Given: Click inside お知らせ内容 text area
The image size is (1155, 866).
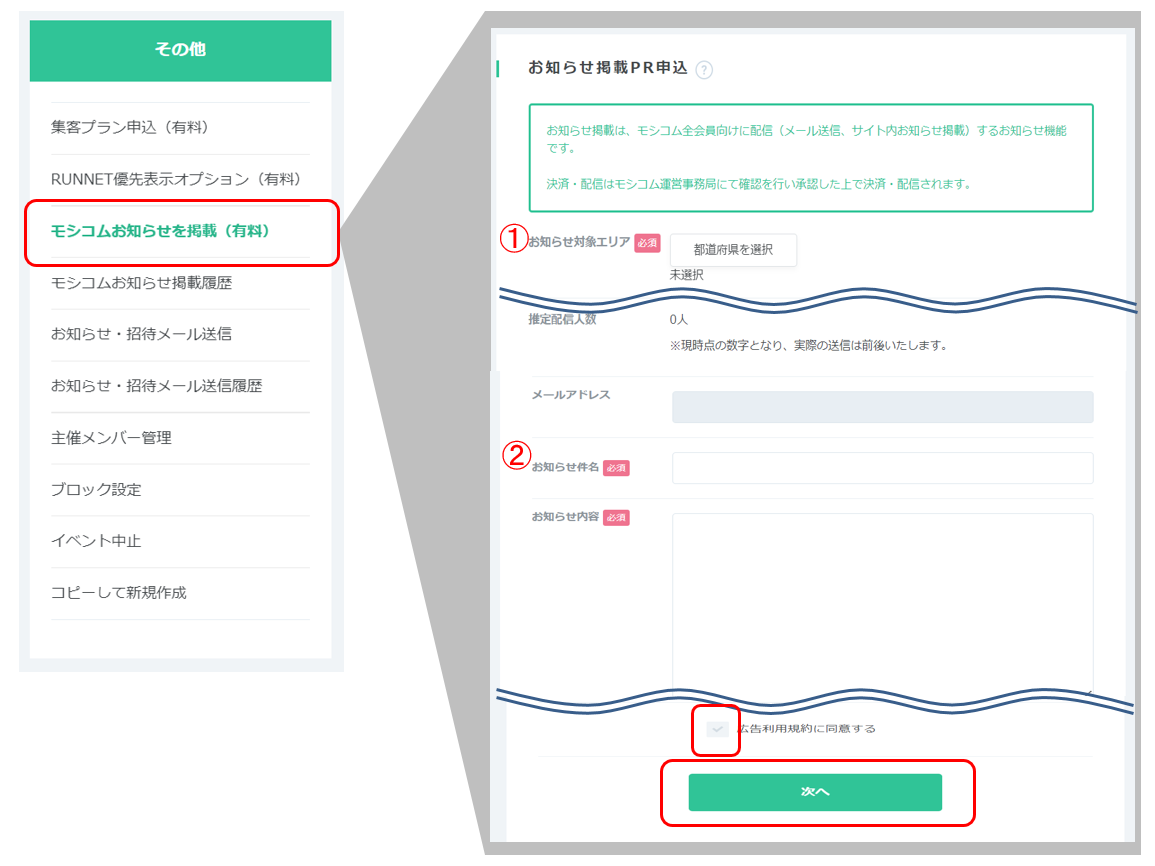Looking at the screenshot, I should tap(882, 604).
